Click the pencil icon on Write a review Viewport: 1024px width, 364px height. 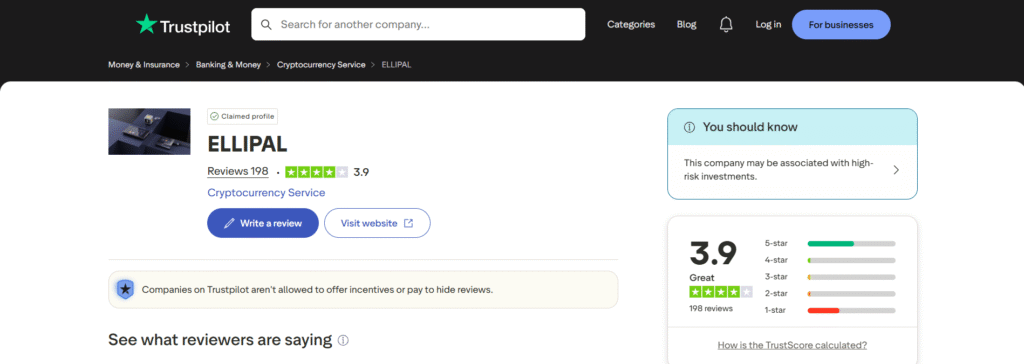[229, 223]
